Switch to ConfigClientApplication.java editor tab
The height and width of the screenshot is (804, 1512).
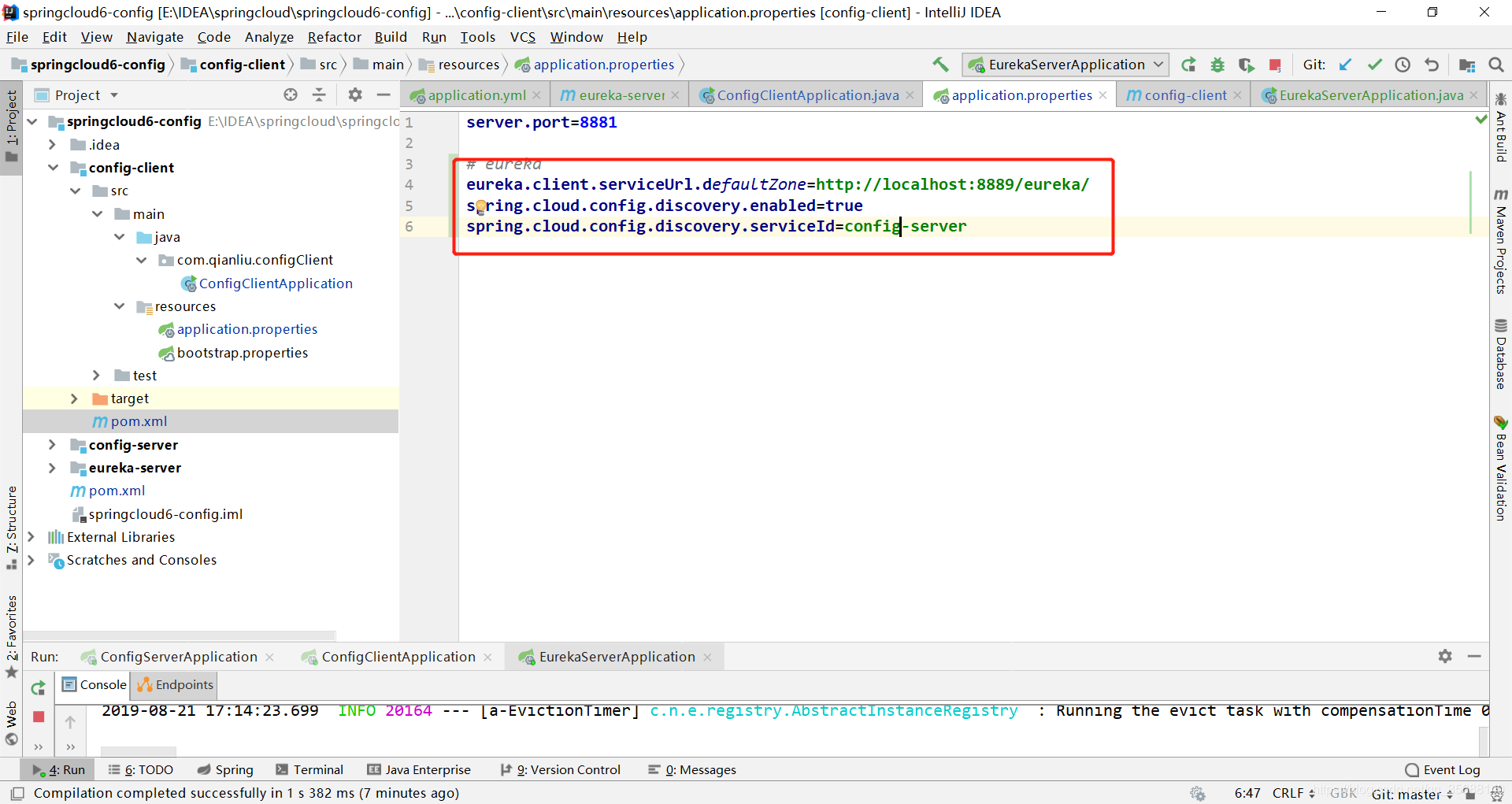tap(806, 95)
